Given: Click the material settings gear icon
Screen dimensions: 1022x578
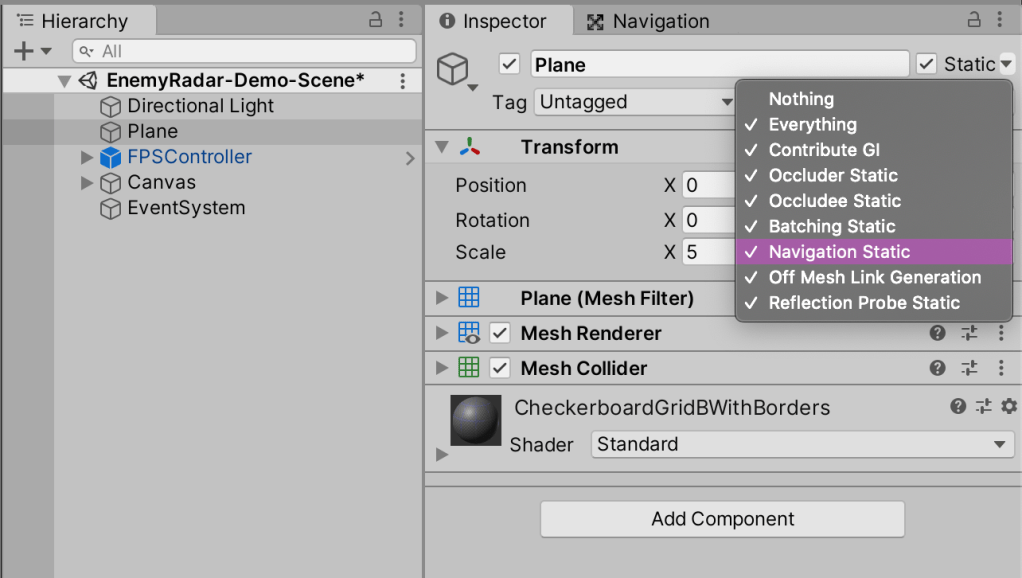Looking at the screenshot, I should click(1008, 406).
